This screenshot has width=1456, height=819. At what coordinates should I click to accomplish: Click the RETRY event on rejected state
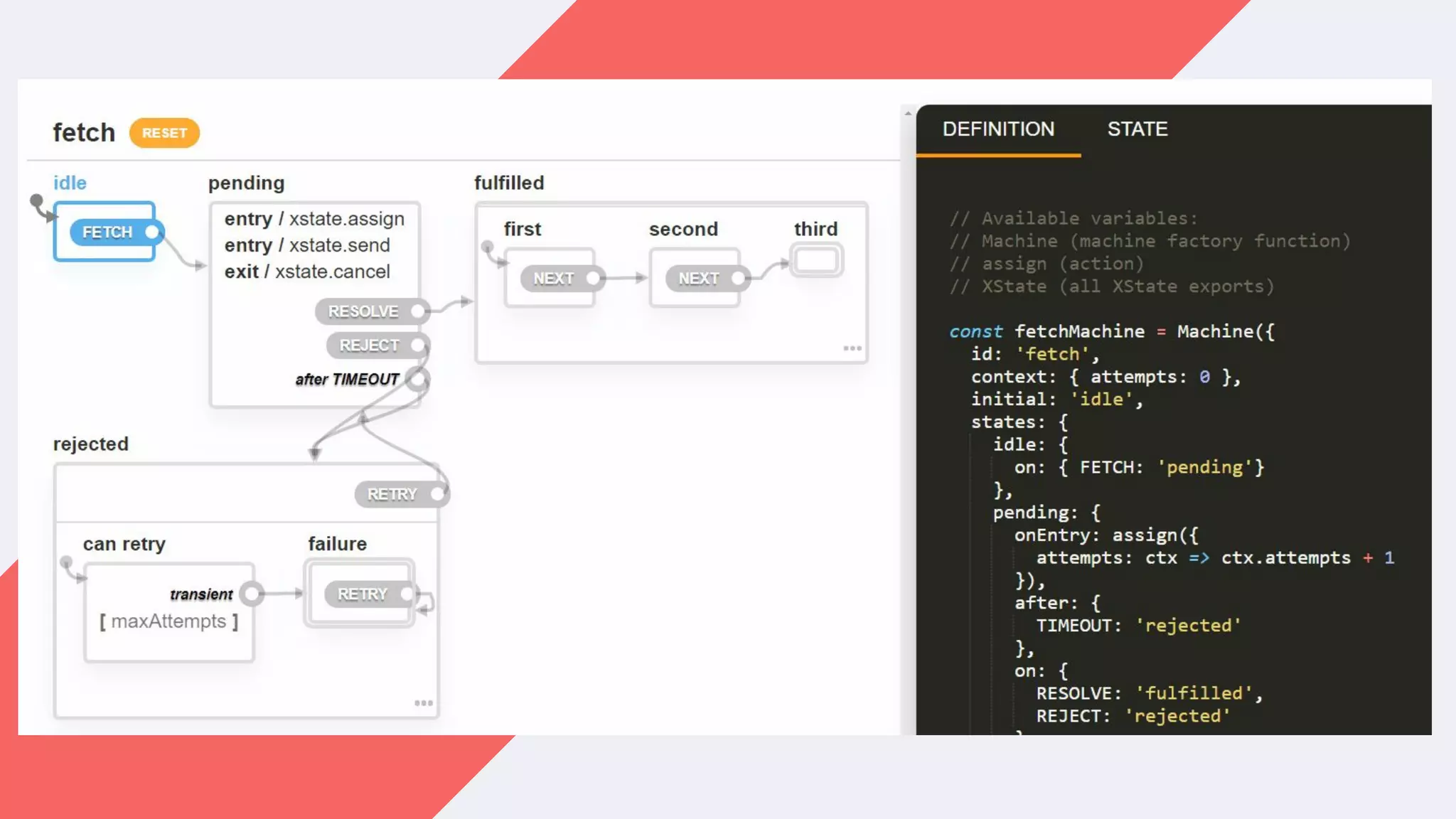pyautogui.click(x=392, y=494)
